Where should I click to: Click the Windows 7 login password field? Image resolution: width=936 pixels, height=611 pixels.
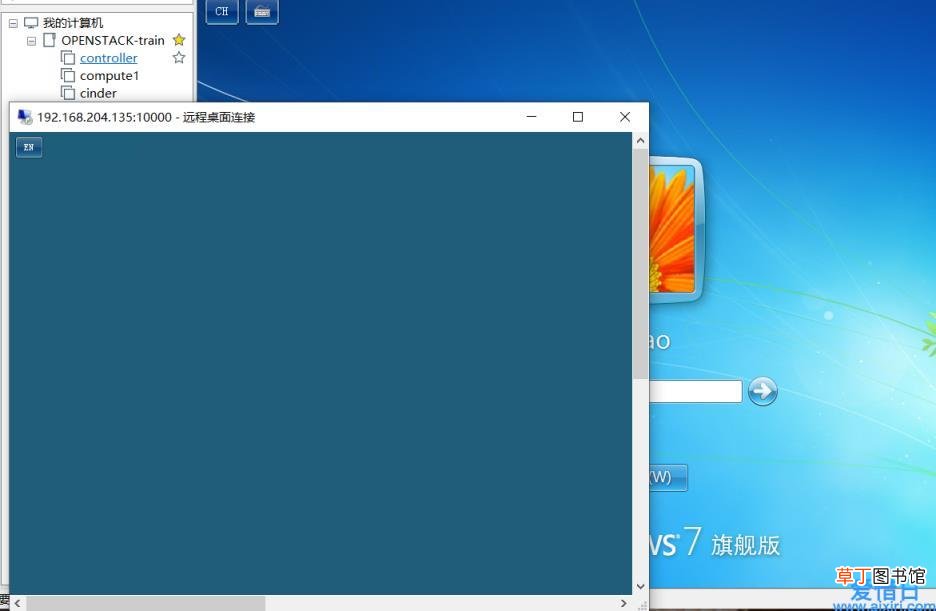click(695, 391)
